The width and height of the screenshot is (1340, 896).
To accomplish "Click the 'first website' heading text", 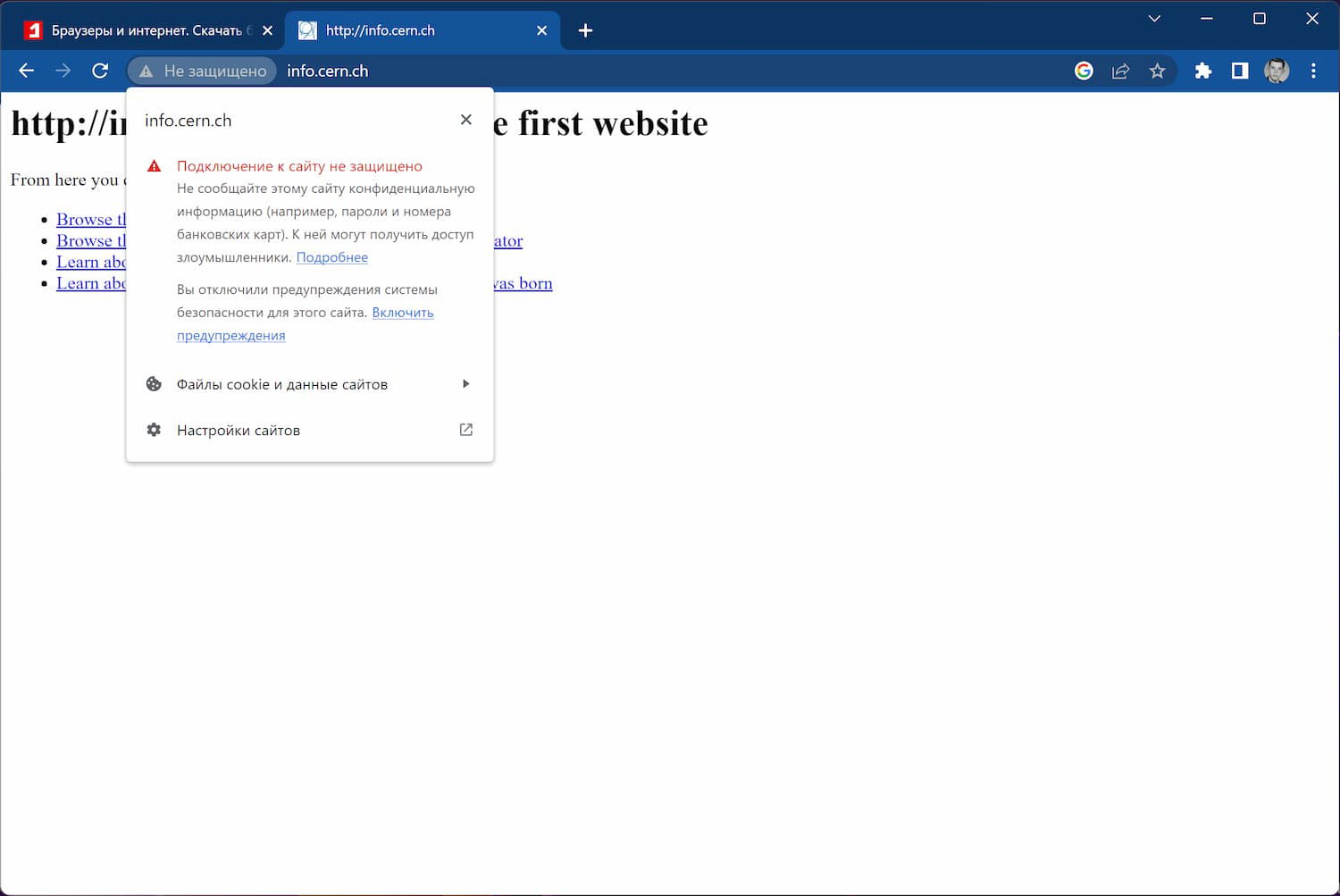I will coord(613,123).
